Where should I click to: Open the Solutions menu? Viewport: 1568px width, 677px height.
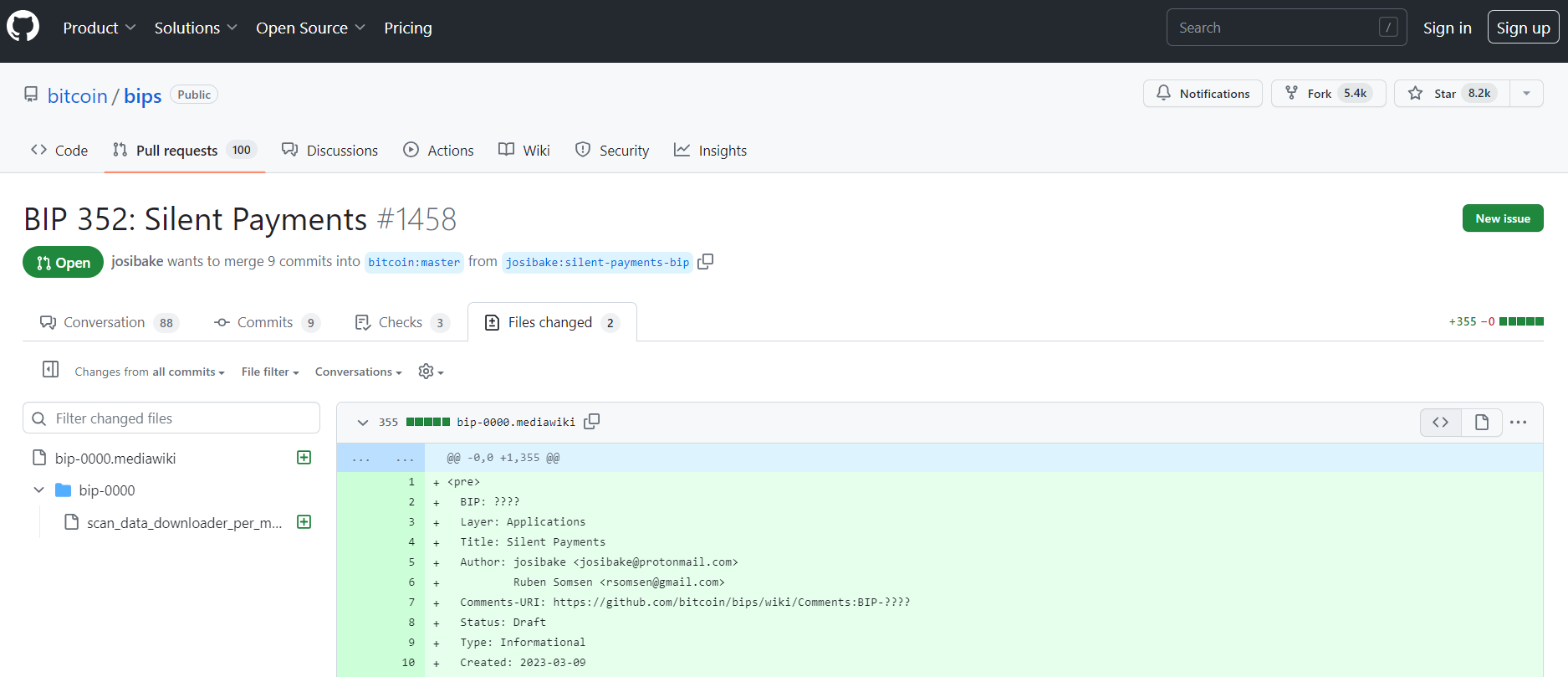196,28
